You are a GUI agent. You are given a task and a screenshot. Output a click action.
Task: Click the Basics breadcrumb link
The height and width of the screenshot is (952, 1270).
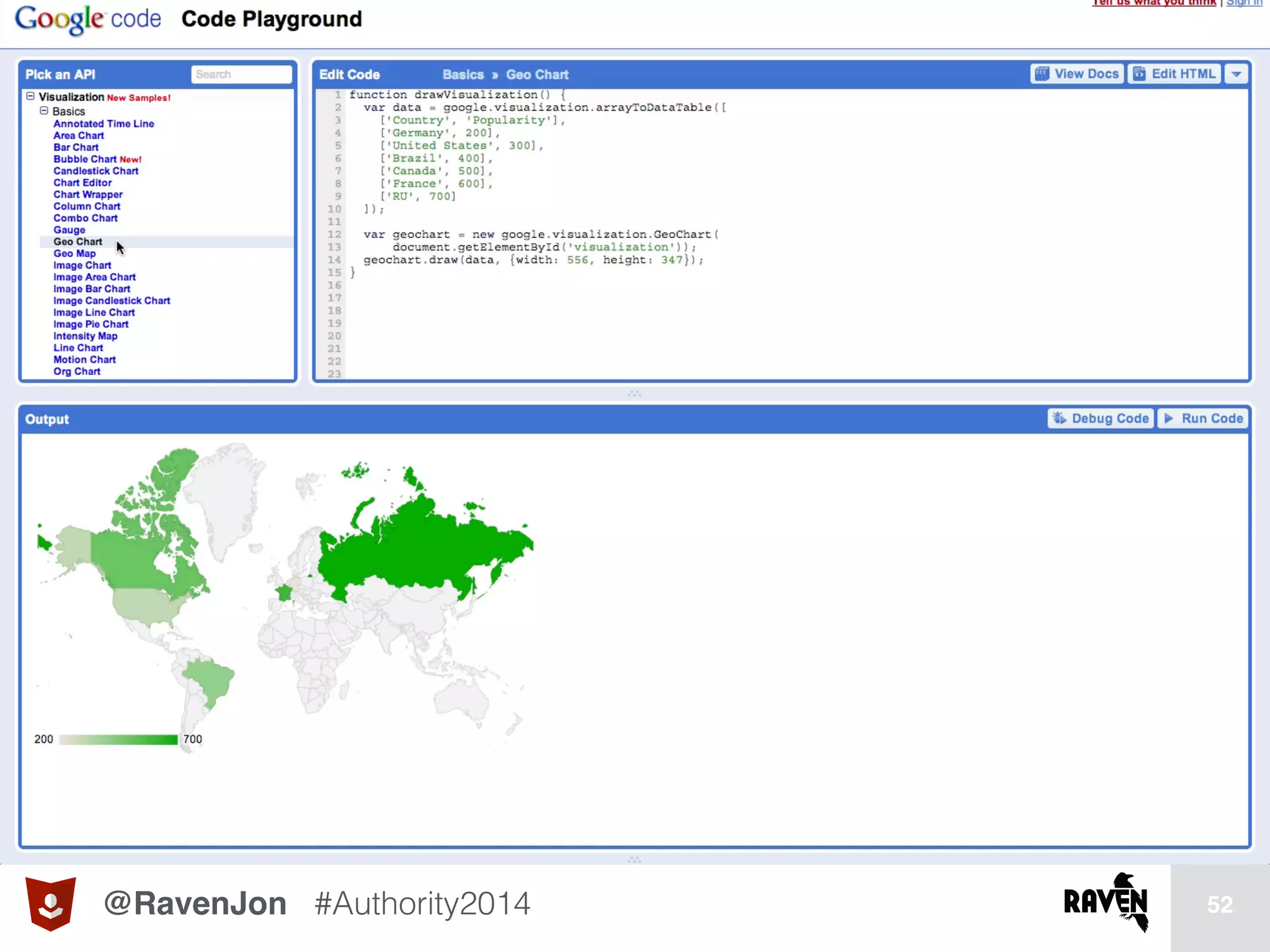[463, 74]
